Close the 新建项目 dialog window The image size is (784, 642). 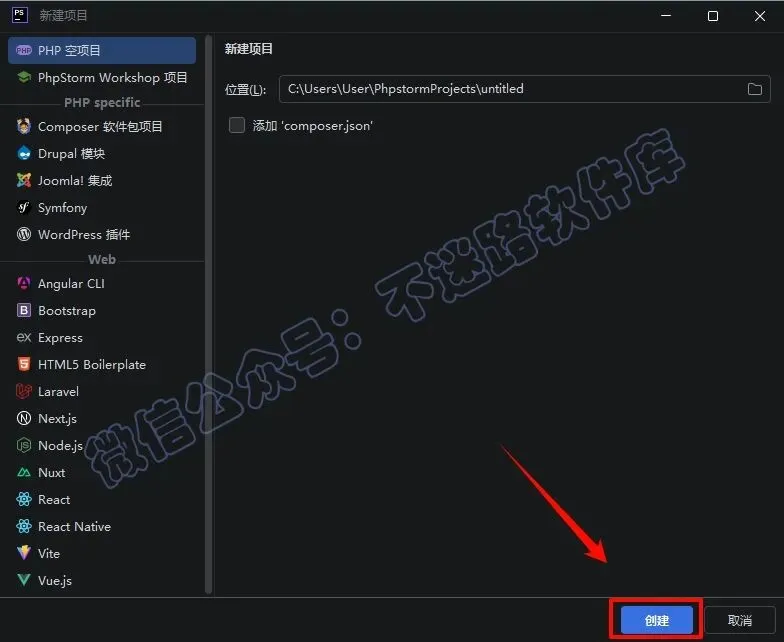click(x=760, y=16)
